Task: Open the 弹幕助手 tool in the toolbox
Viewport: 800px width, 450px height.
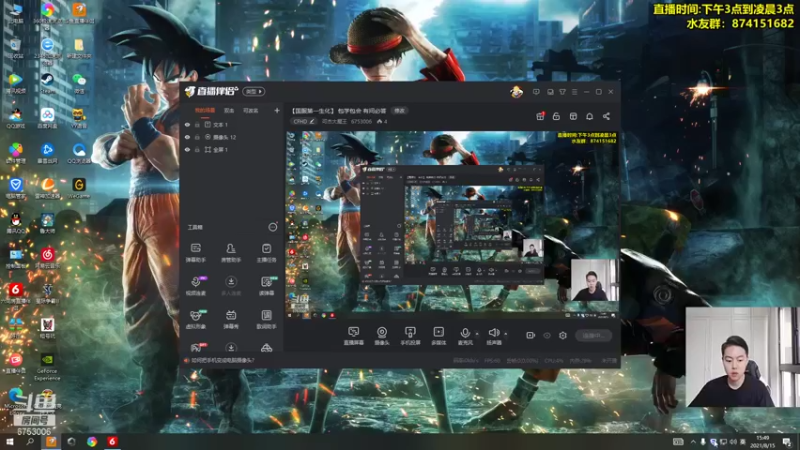Action: tap(195, 253)
